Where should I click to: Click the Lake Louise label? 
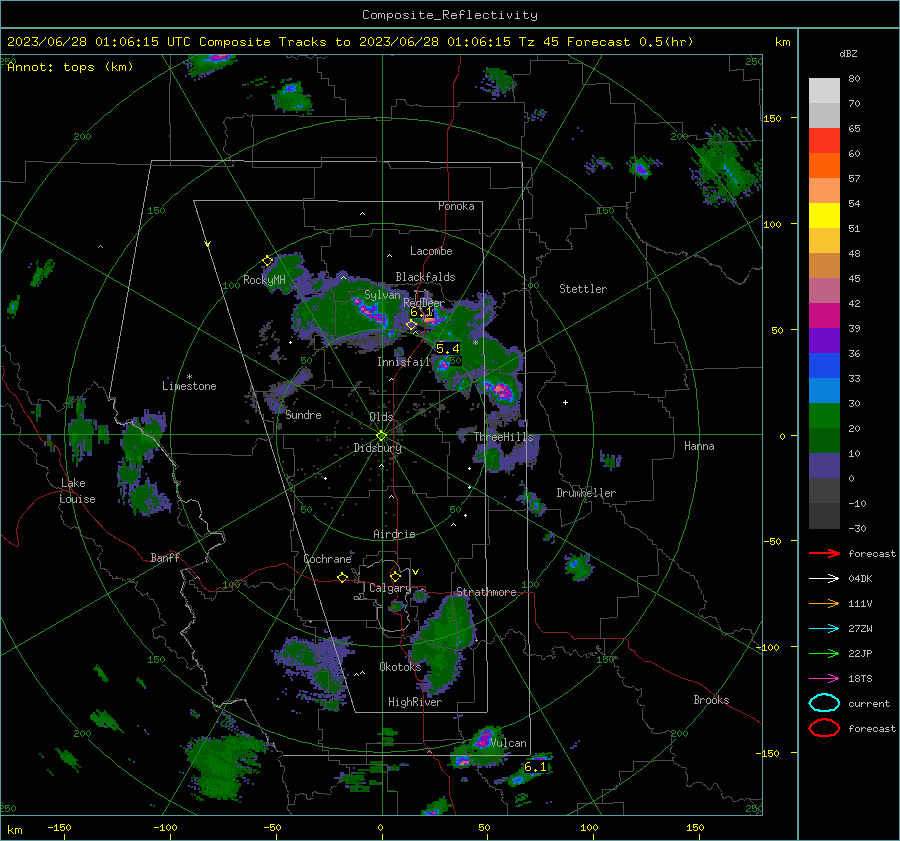(x=78, y=491)
